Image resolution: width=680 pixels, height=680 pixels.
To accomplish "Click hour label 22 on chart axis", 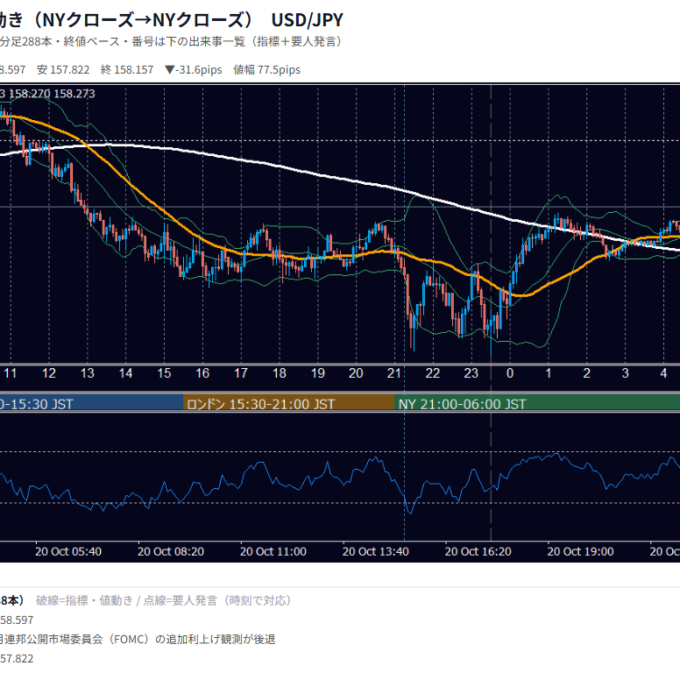I will (x=432, y=373).
